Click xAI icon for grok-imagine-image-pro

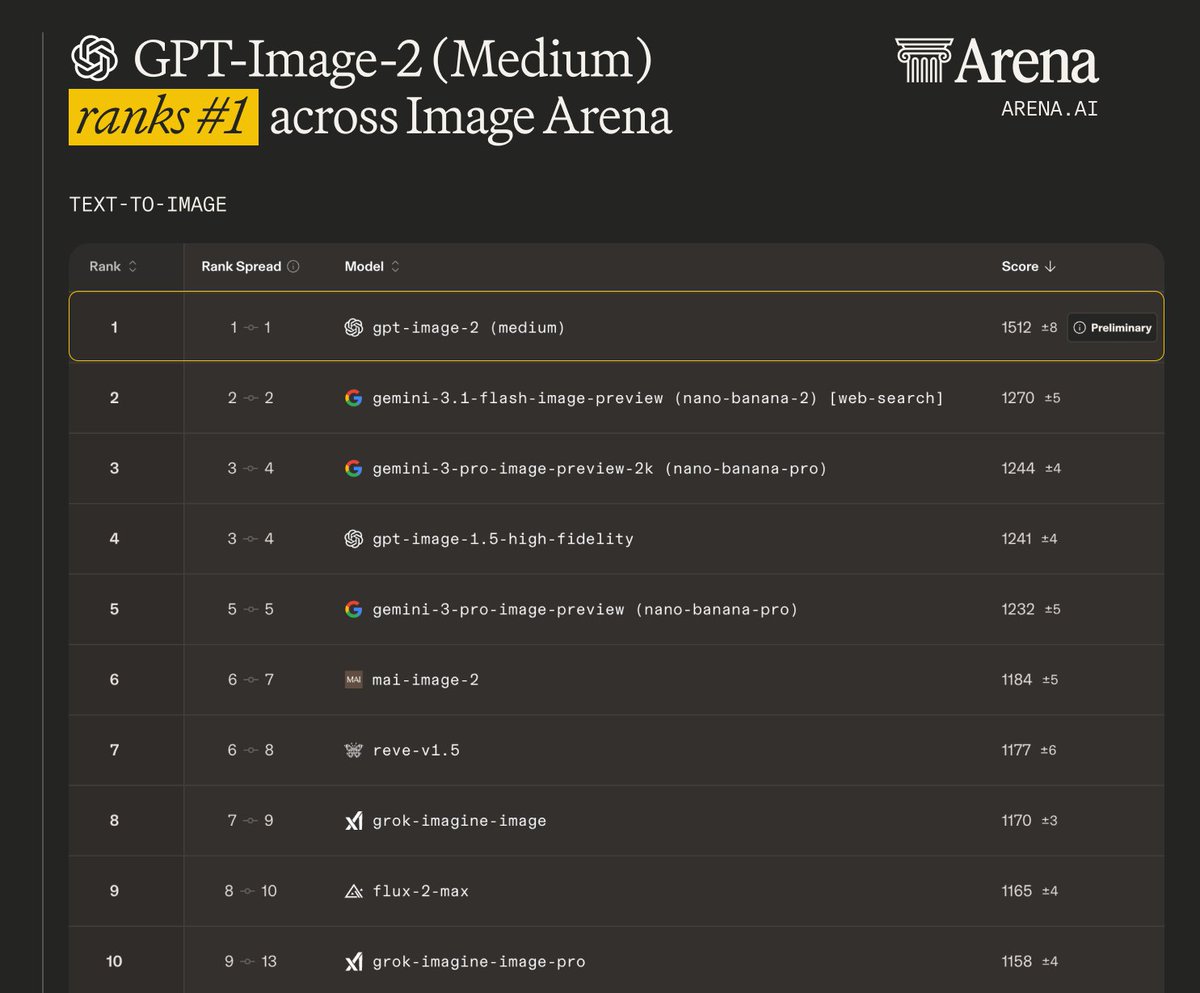[353, 962]
